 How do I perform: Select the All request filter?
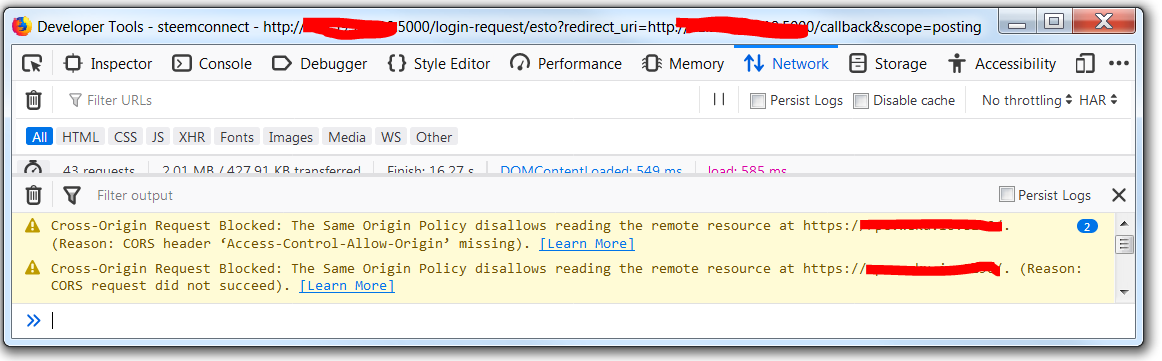39,136
